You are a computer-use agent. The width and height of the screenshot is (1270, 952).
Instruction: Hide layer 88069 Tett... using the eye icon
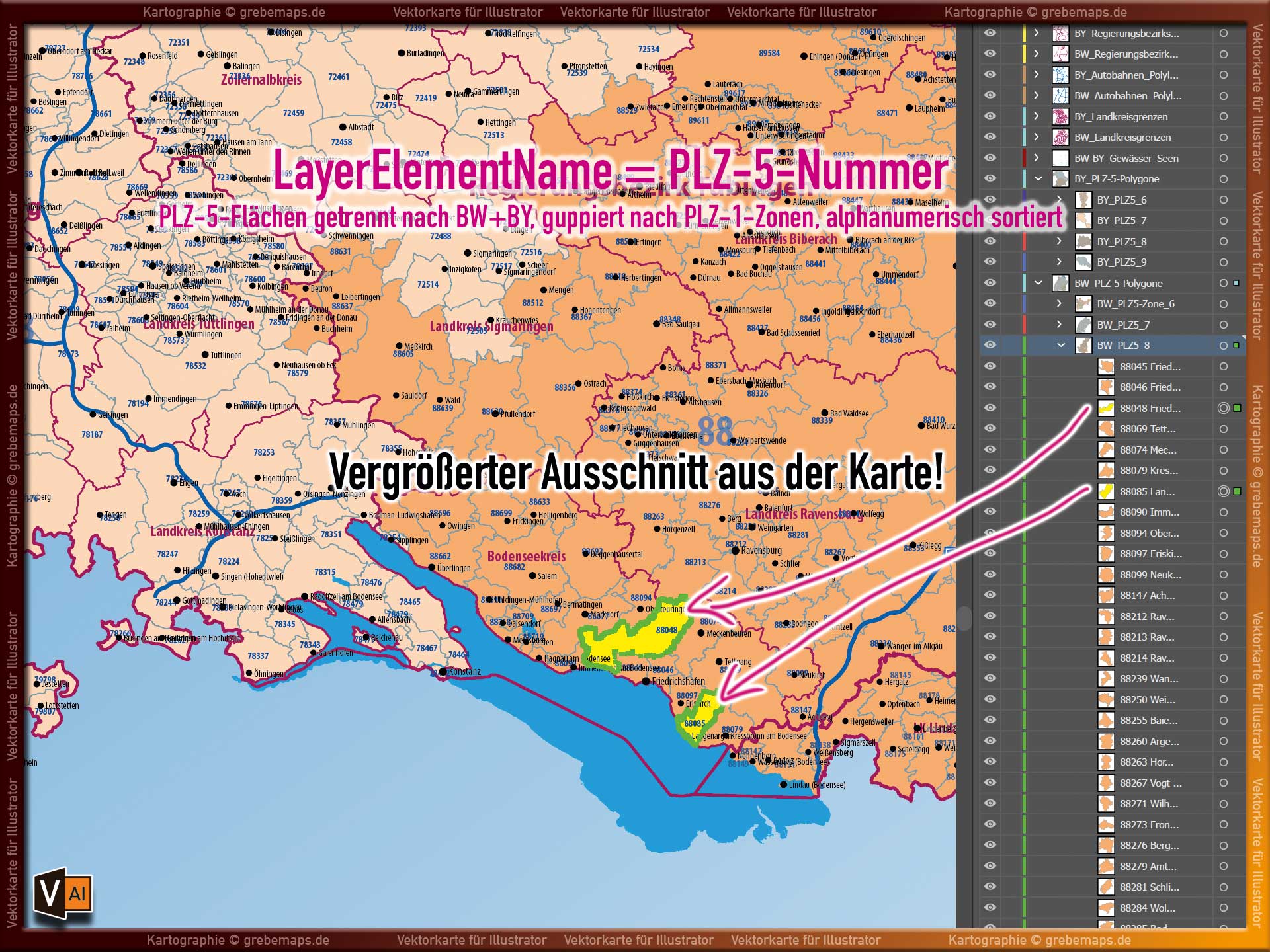pyautogui.click(x=990, y=428)
